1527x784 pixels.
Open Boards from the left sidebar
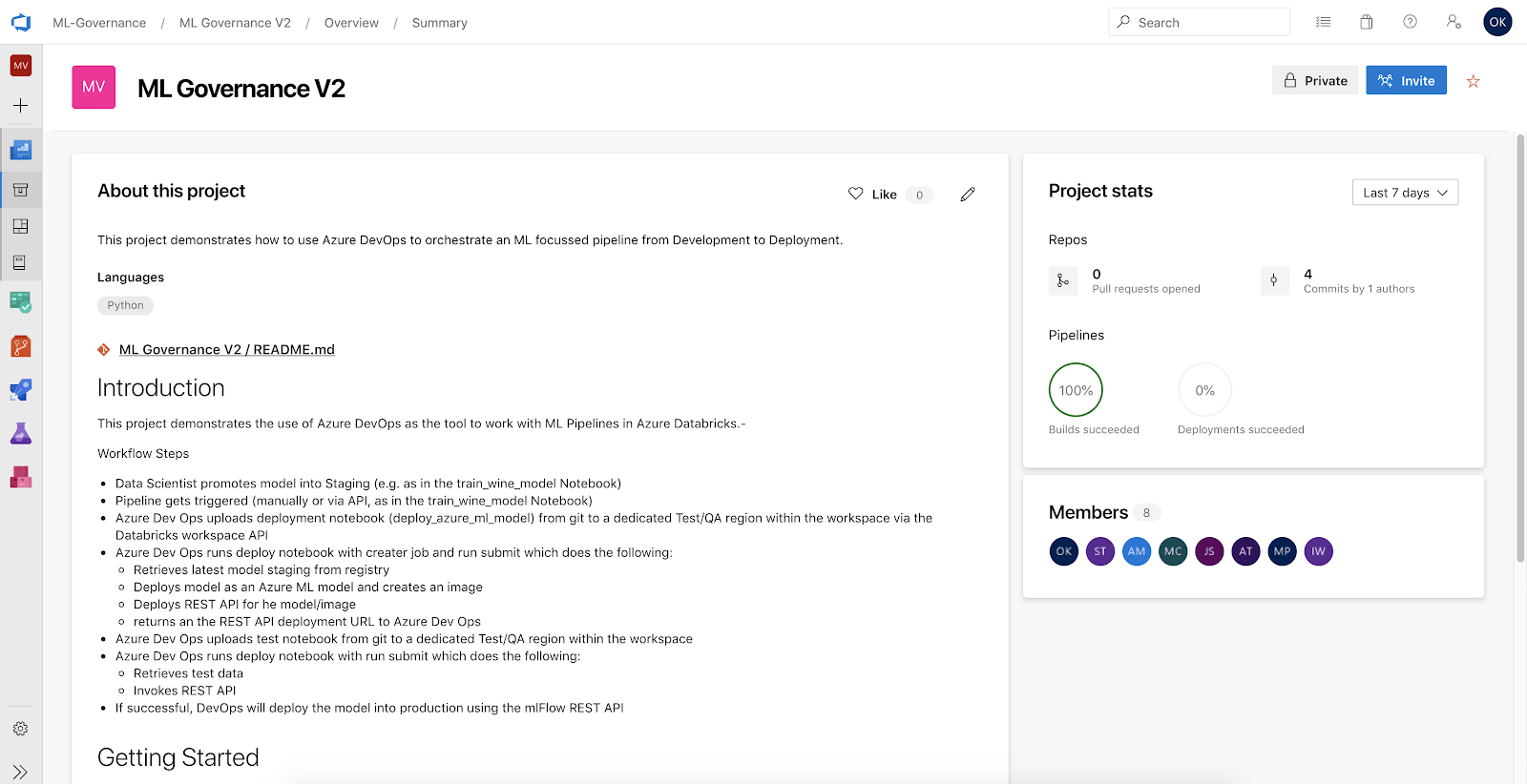(x=20, y=302)
